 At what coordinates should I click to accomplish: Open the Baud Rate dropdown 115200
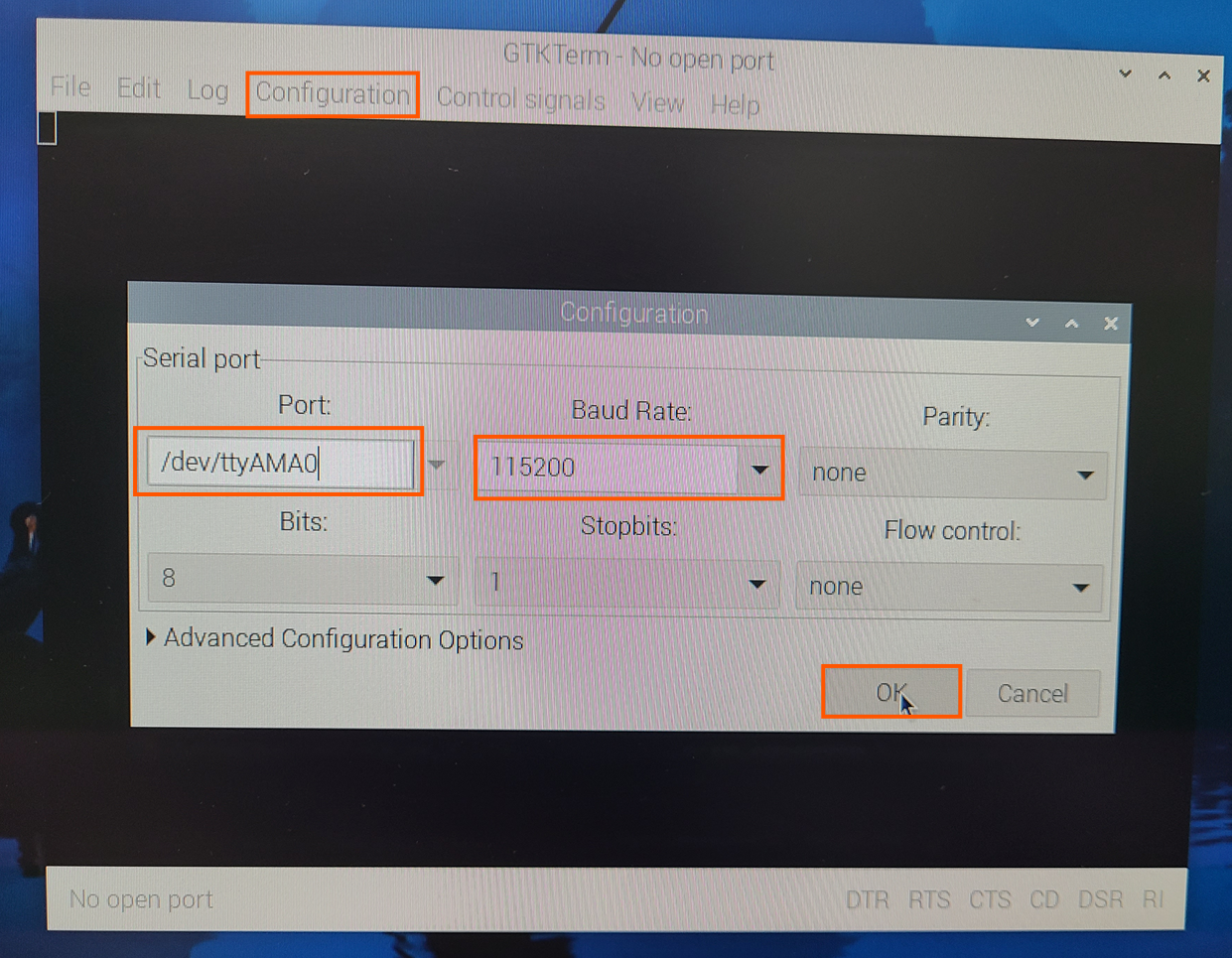pyautogui.click(x=629, y=468)
